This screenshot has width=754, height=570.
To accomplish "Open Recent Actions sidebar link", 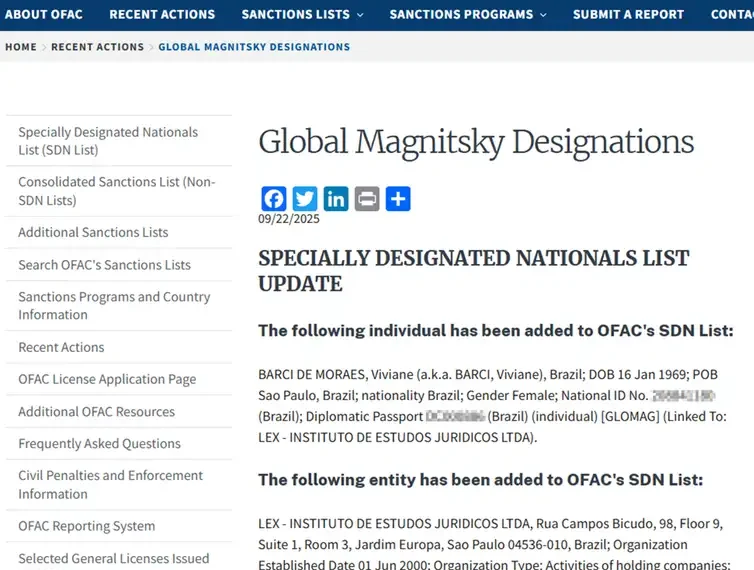I will [x=61, y=347].
